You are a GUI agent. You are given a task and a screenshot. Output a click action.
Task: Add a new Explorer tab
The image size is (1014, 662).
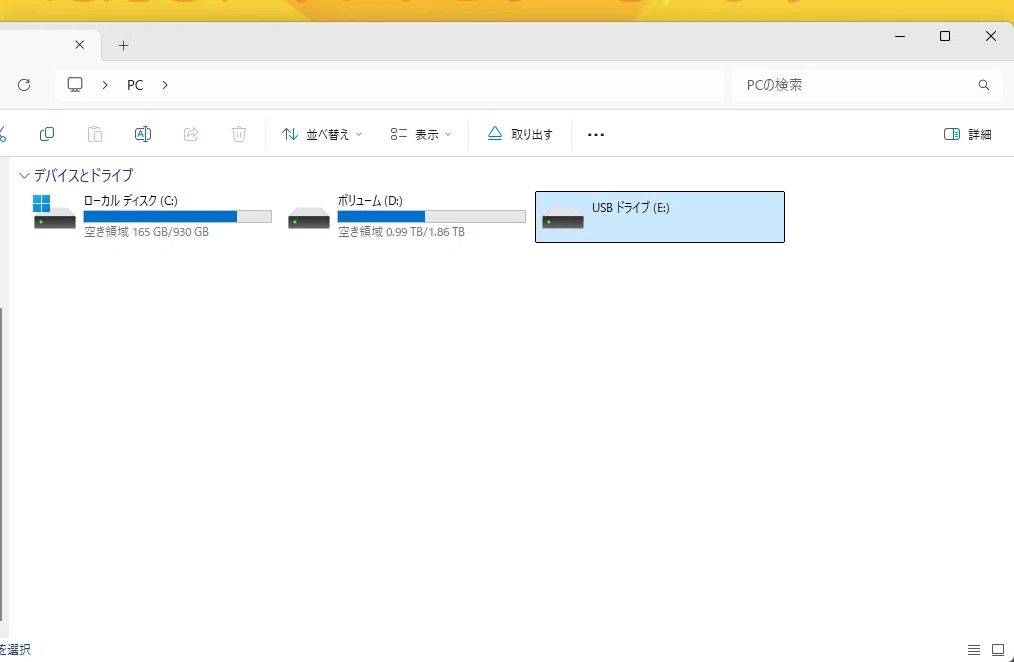tap(124, 45)
